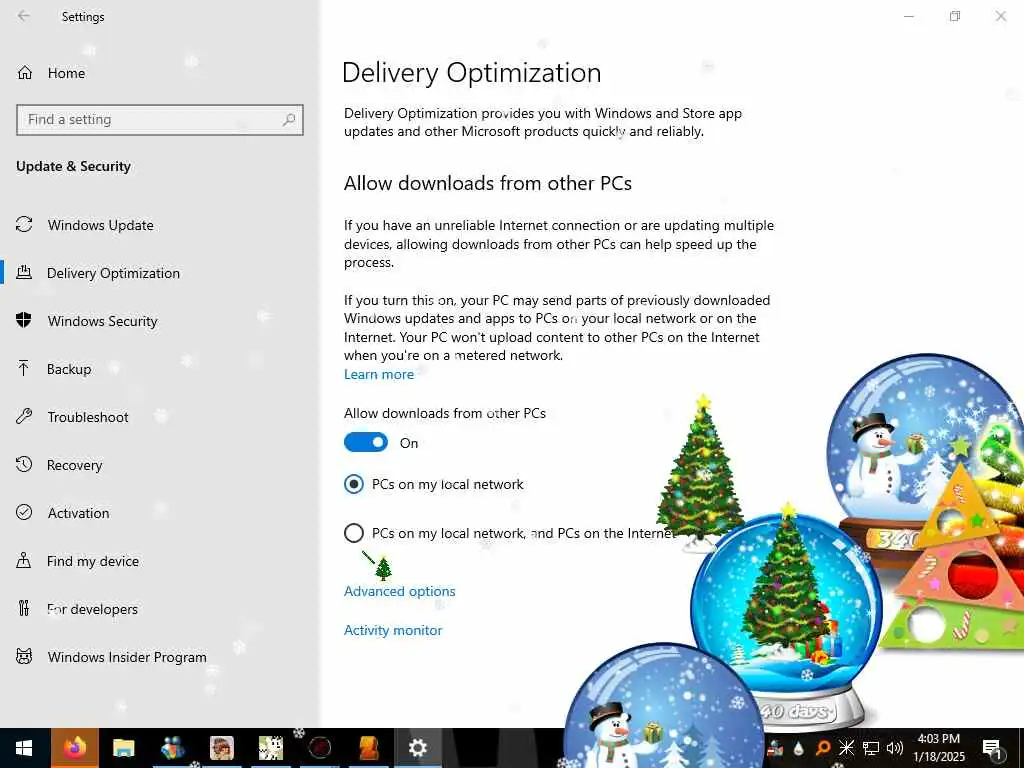Go to the Backup settings page
This screenshot has width=1024, height=768.
pyautogui.click(x=69, y=369)
